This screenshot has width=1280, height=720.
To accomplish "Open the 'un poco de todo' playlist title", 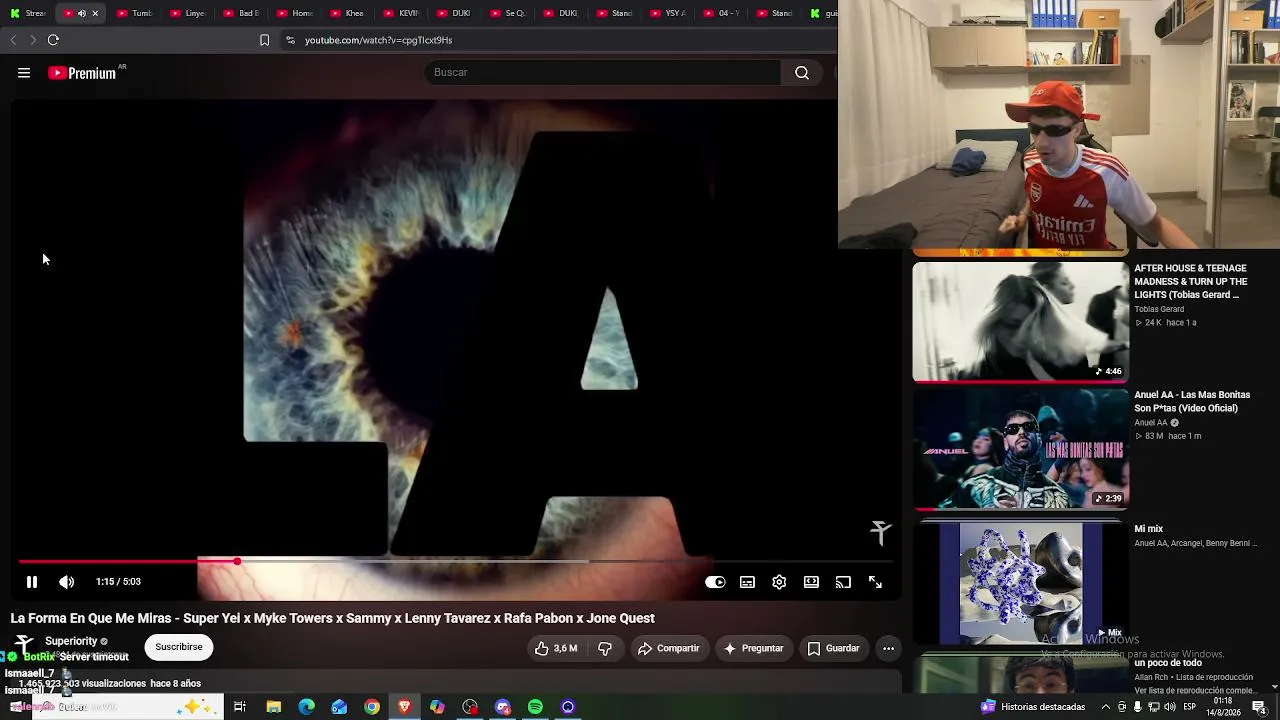I will (x=1168, y=663).
